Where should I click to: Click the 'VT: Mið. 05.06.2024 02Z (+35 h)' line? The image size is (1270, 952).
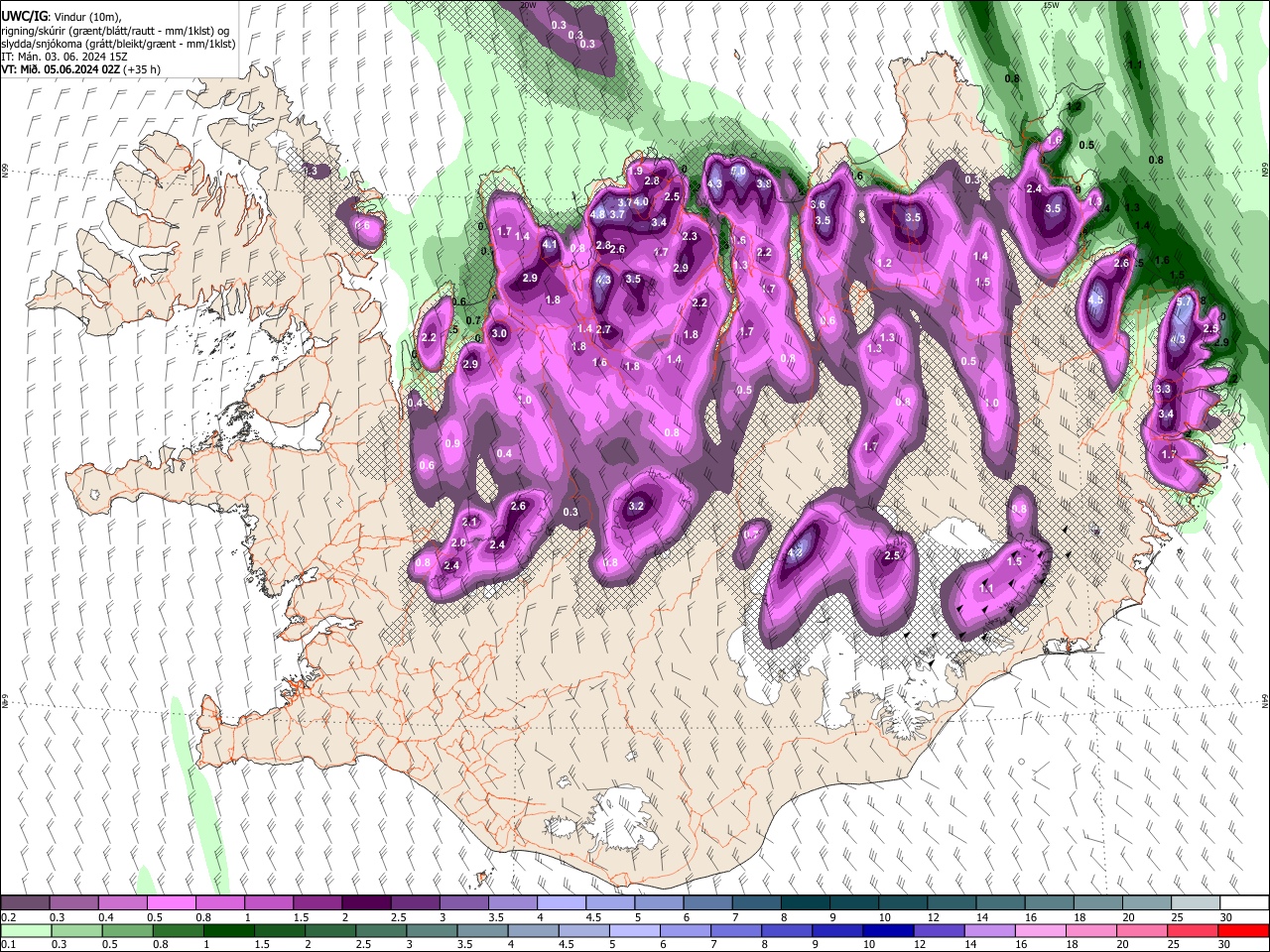click(x=81, y=69)
